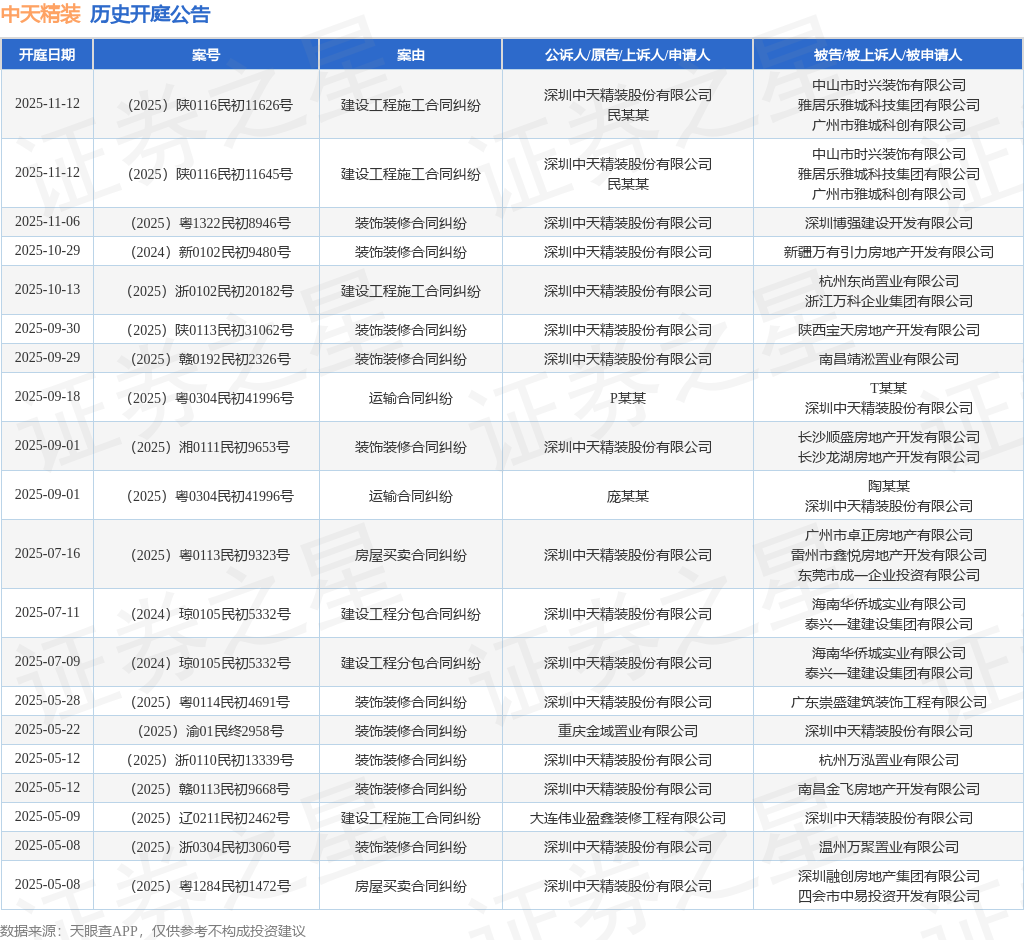Click defendant 浙江万科企业集团有限公司
Viewport: 1024px width, 940px height.
(x=888, y=301)
